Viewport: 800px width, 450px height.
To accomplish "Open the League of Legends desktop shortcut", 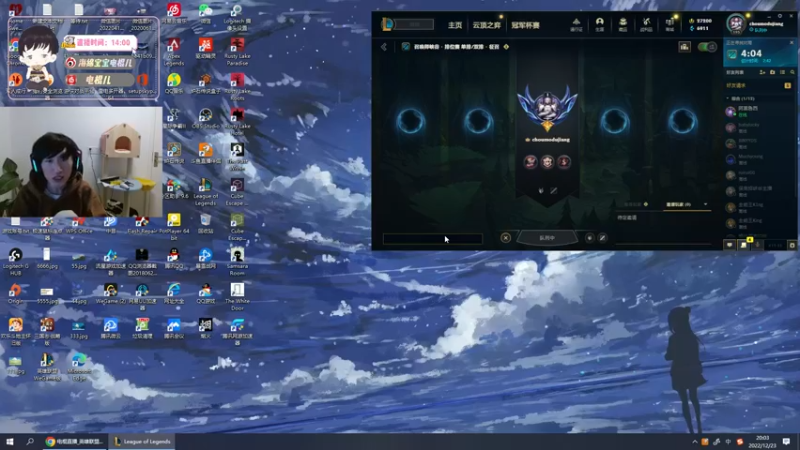I will [205, 192].
